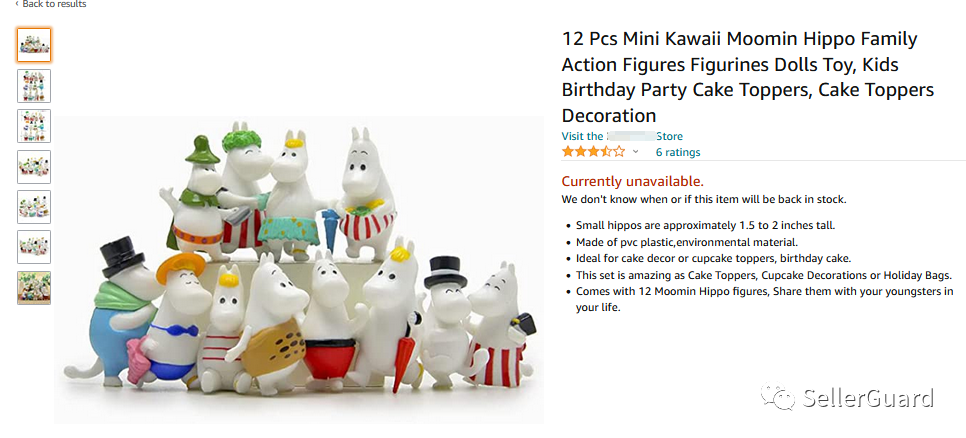Open the last thumbnail with green leaves
The width and height of the screenshot is (966, 438).
(x=34, y=287)
